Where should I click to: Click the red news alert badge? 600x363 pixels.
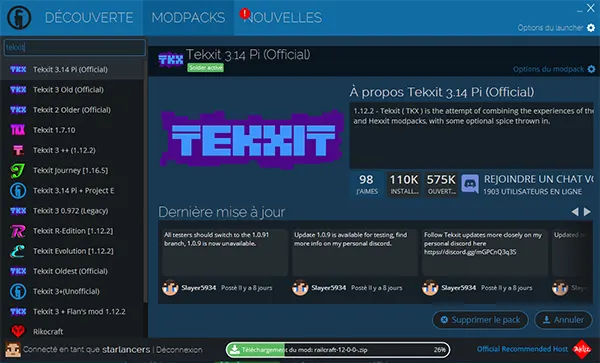click(x=245, y=14)
